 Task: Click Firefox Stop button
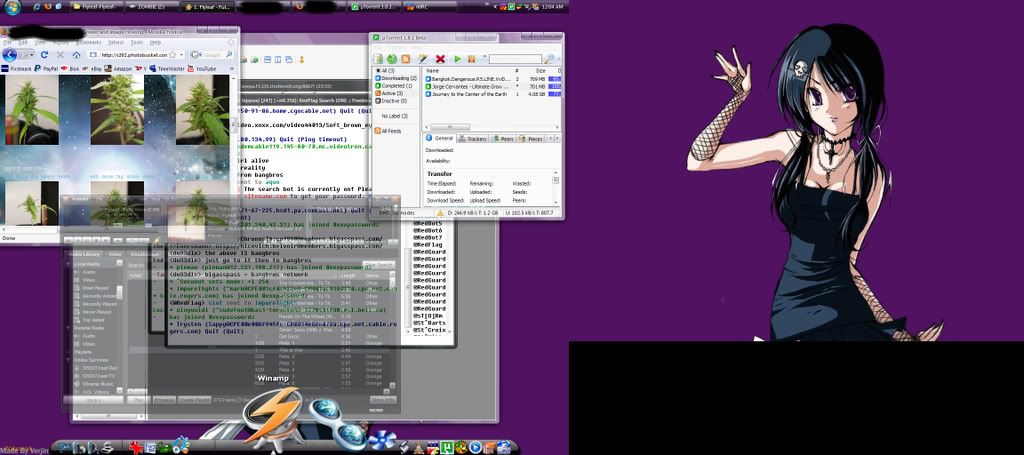(60, 55)
